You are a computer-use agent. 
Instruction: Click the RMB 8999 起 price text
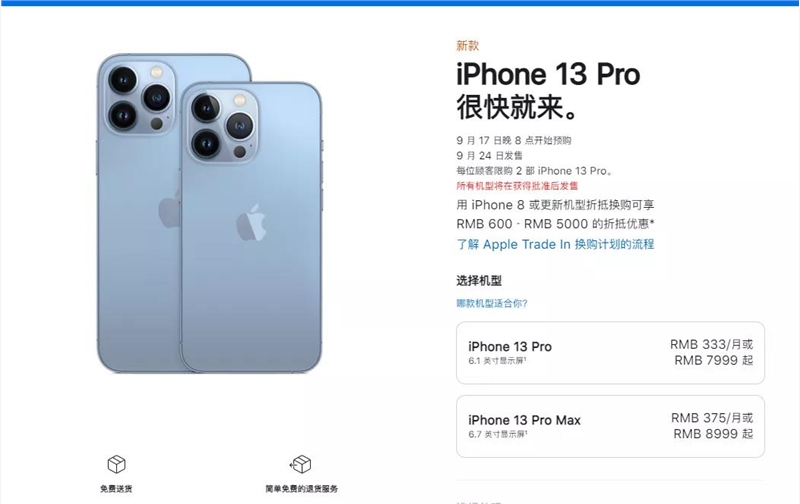pos(713,434)
